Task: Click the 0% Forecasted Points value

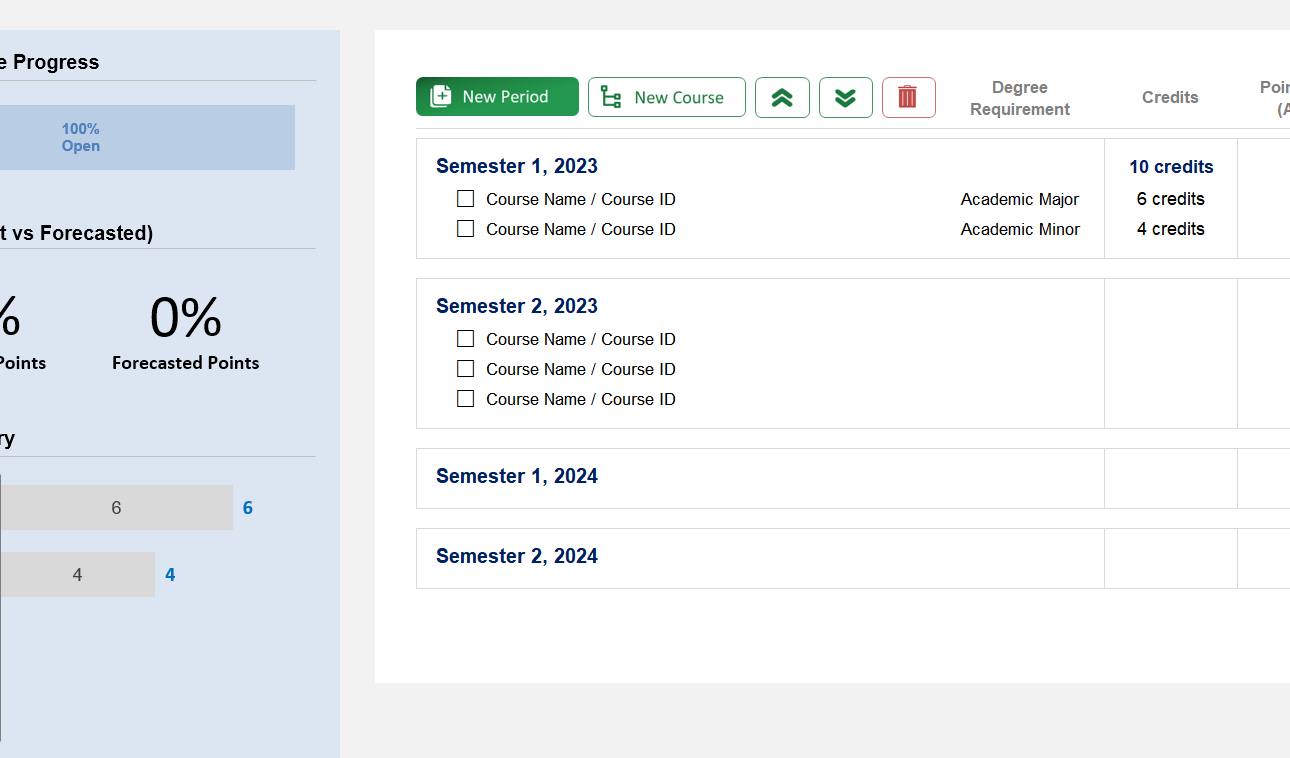Action: 185,319
